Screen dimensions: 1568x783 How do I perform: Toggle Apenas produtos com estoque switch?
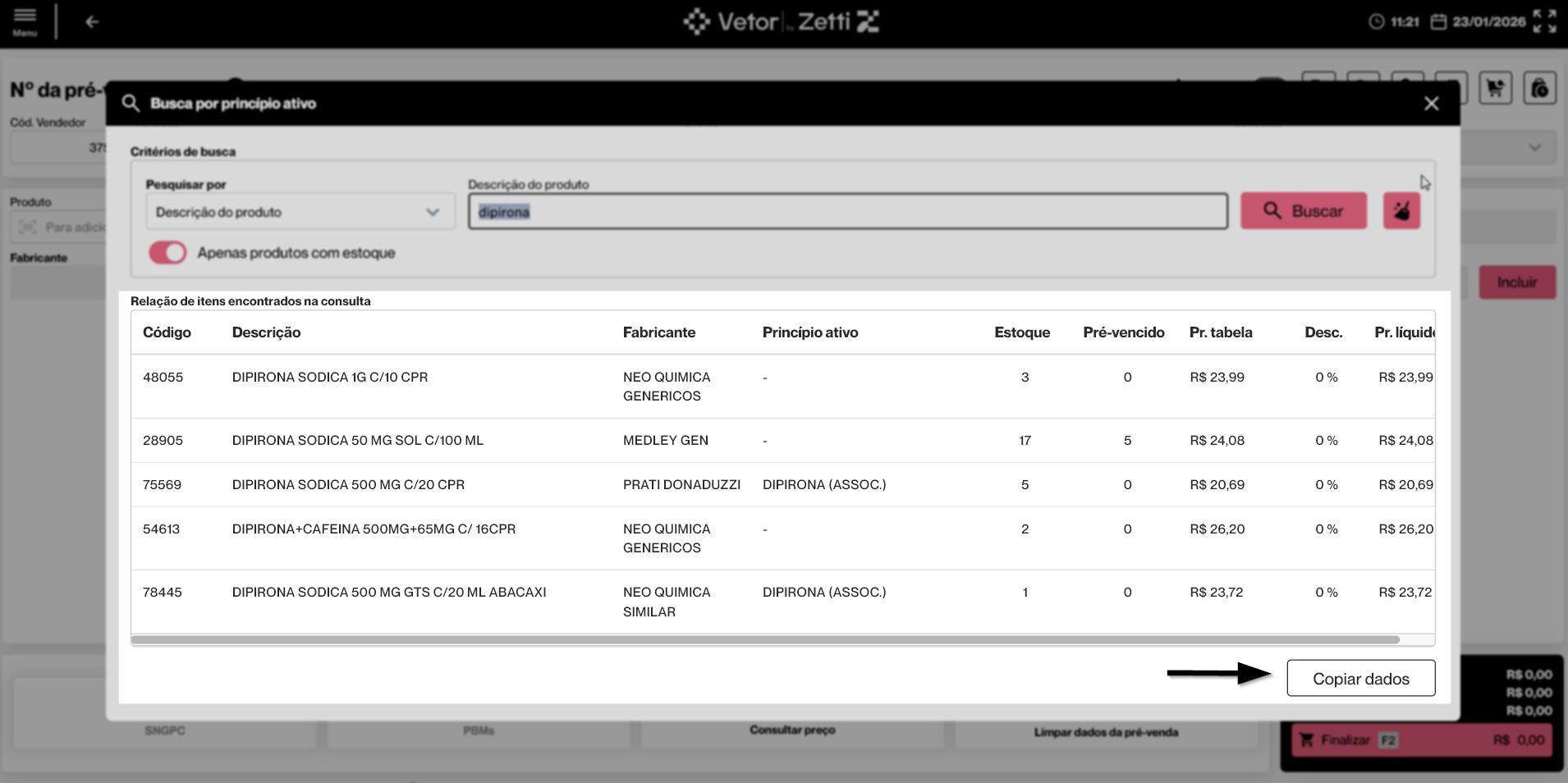tap(167, 253)
